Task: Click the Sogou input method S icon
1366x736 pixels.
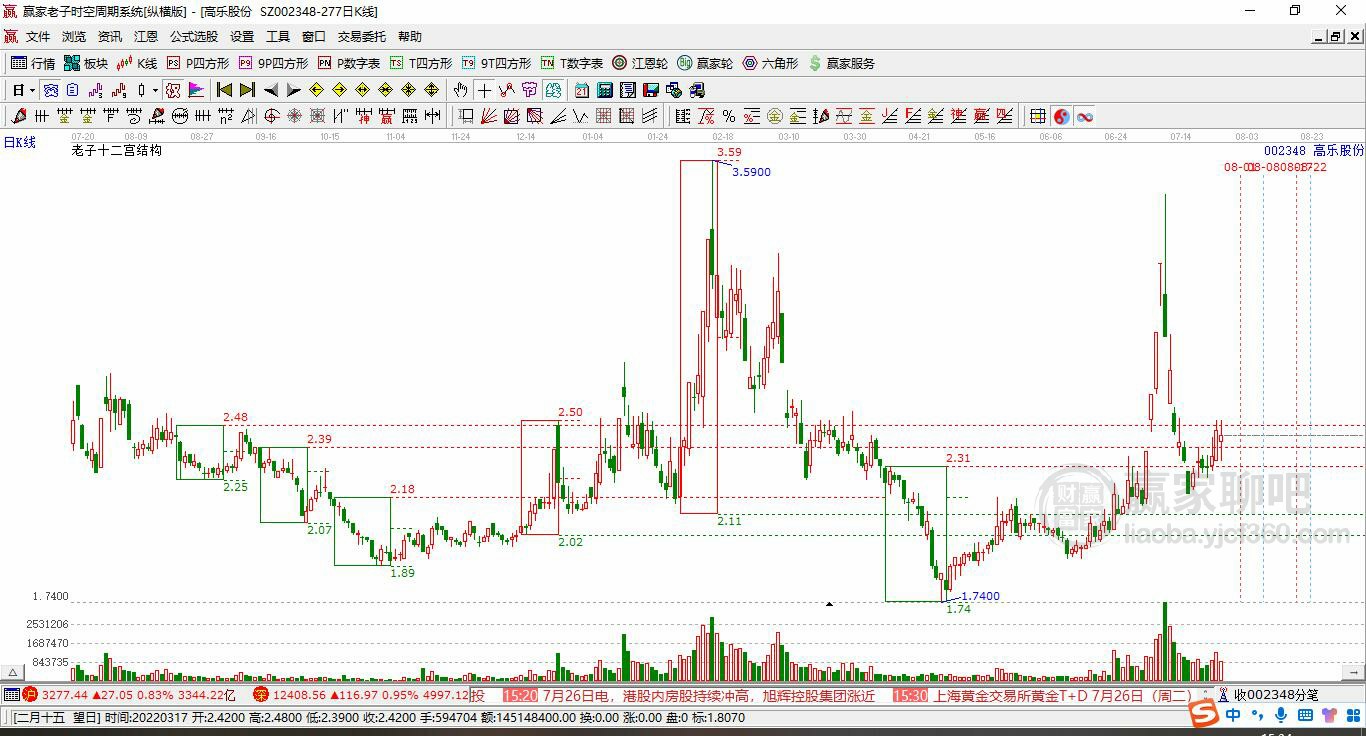Action: click(1203, 714)
